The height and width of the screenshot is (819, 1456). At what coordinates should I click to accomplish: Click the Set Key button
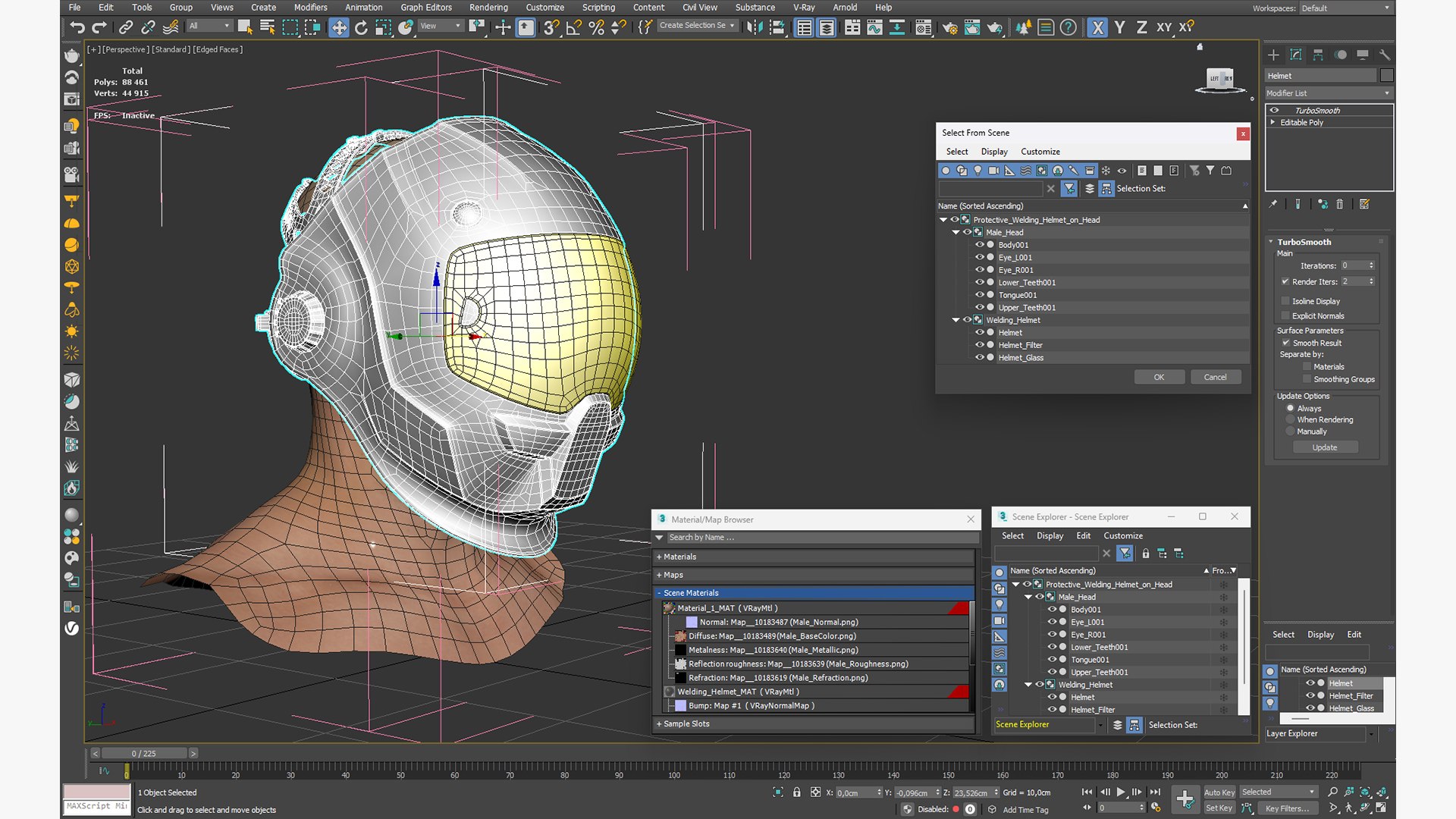tap(1219, 808)
